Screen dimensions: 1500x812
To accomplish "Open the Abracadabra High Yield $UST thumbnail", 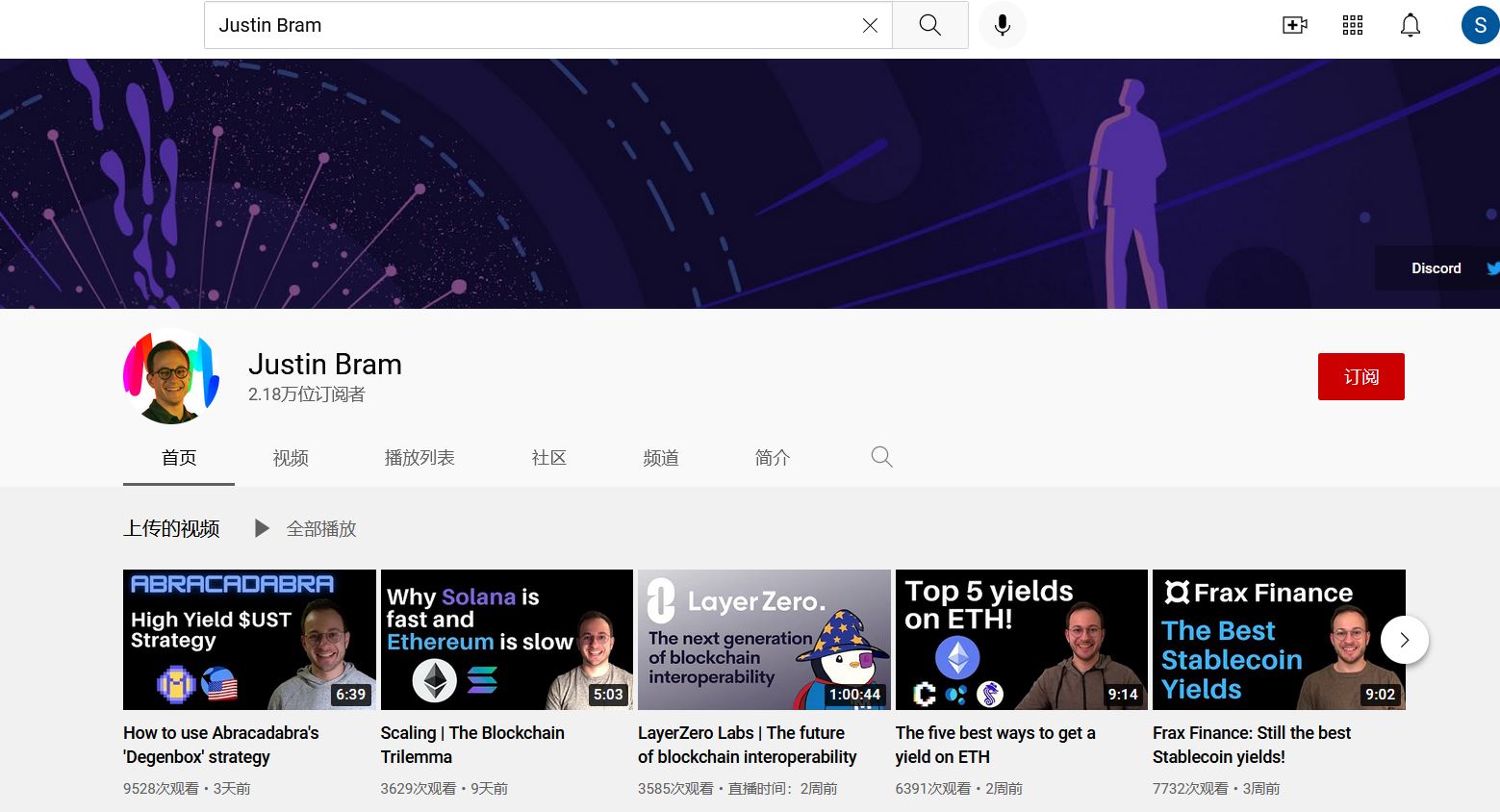I will (249, 640).
